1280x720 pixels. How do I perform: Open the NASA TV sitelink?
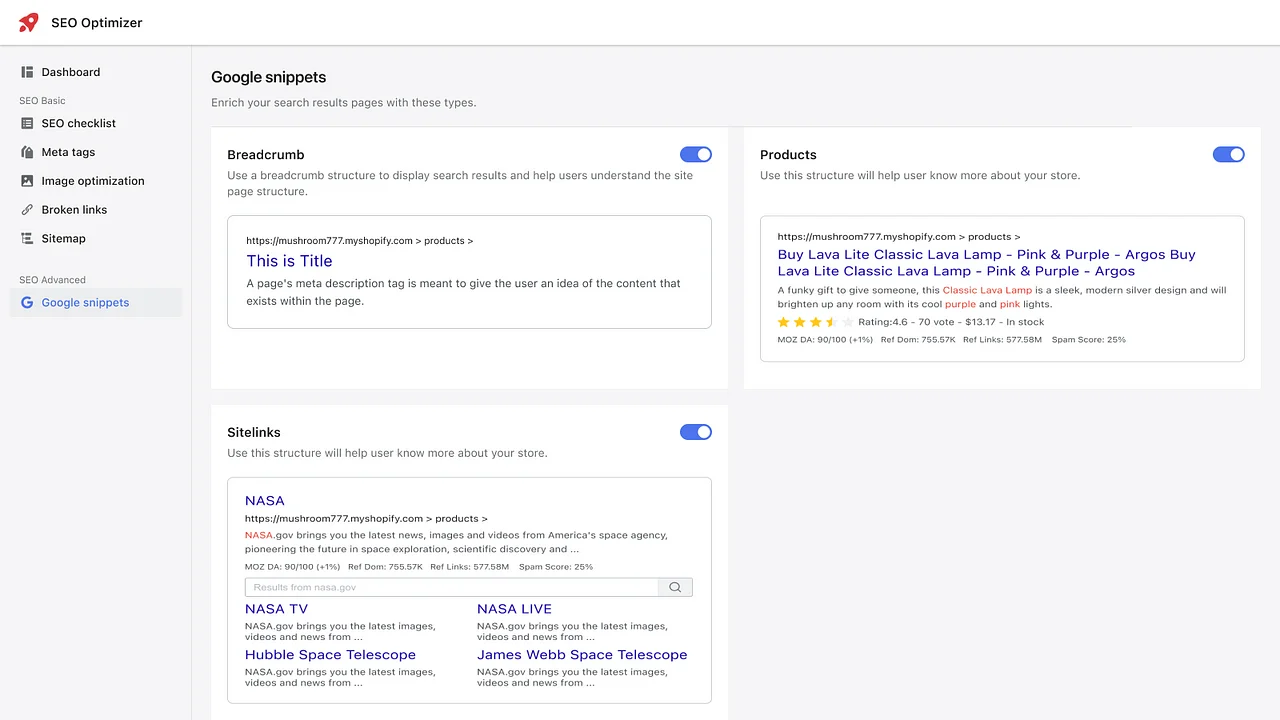(276, 608)
